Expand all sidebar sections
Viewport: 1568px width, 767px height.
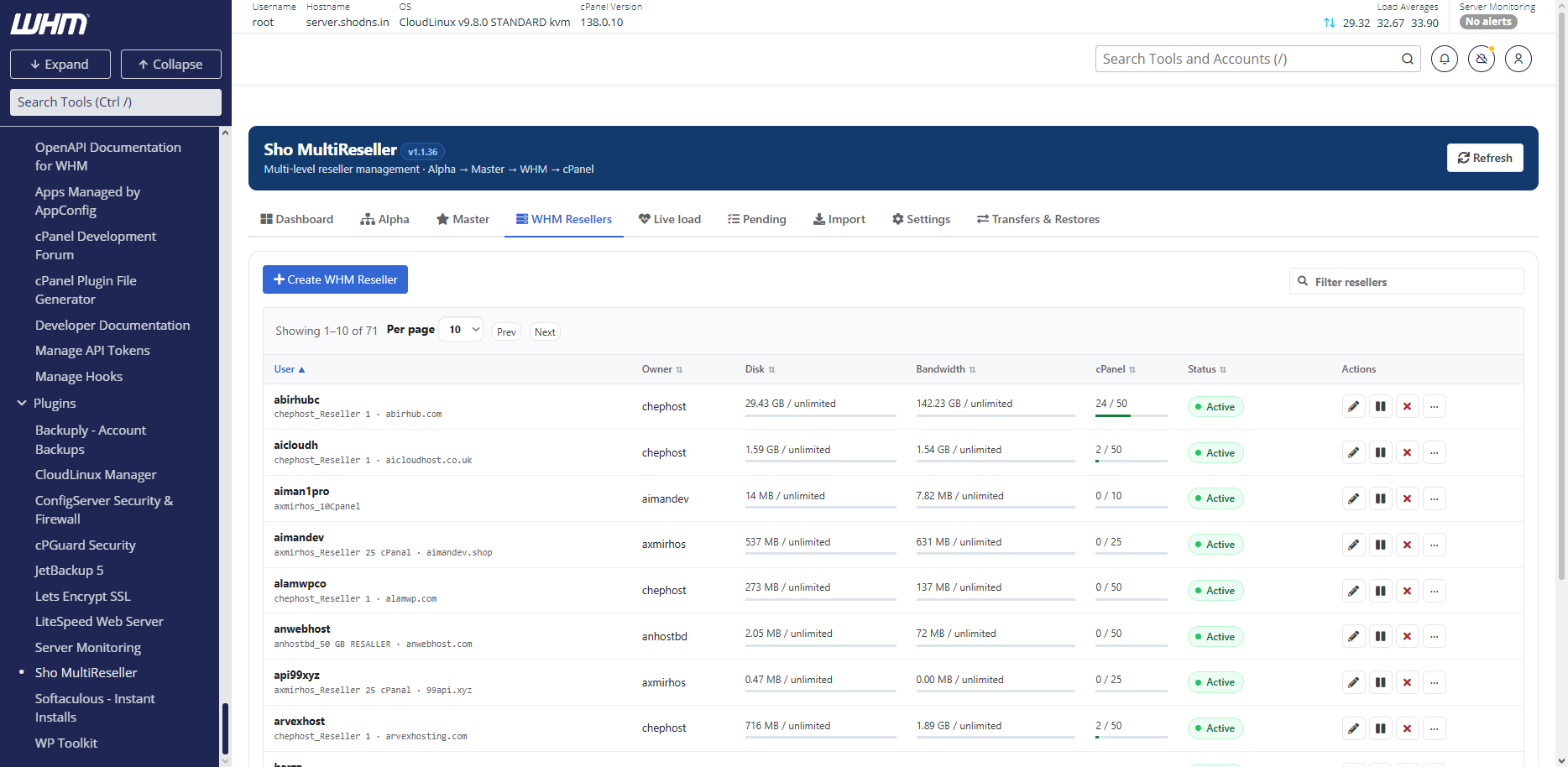(x=60, y=65)
